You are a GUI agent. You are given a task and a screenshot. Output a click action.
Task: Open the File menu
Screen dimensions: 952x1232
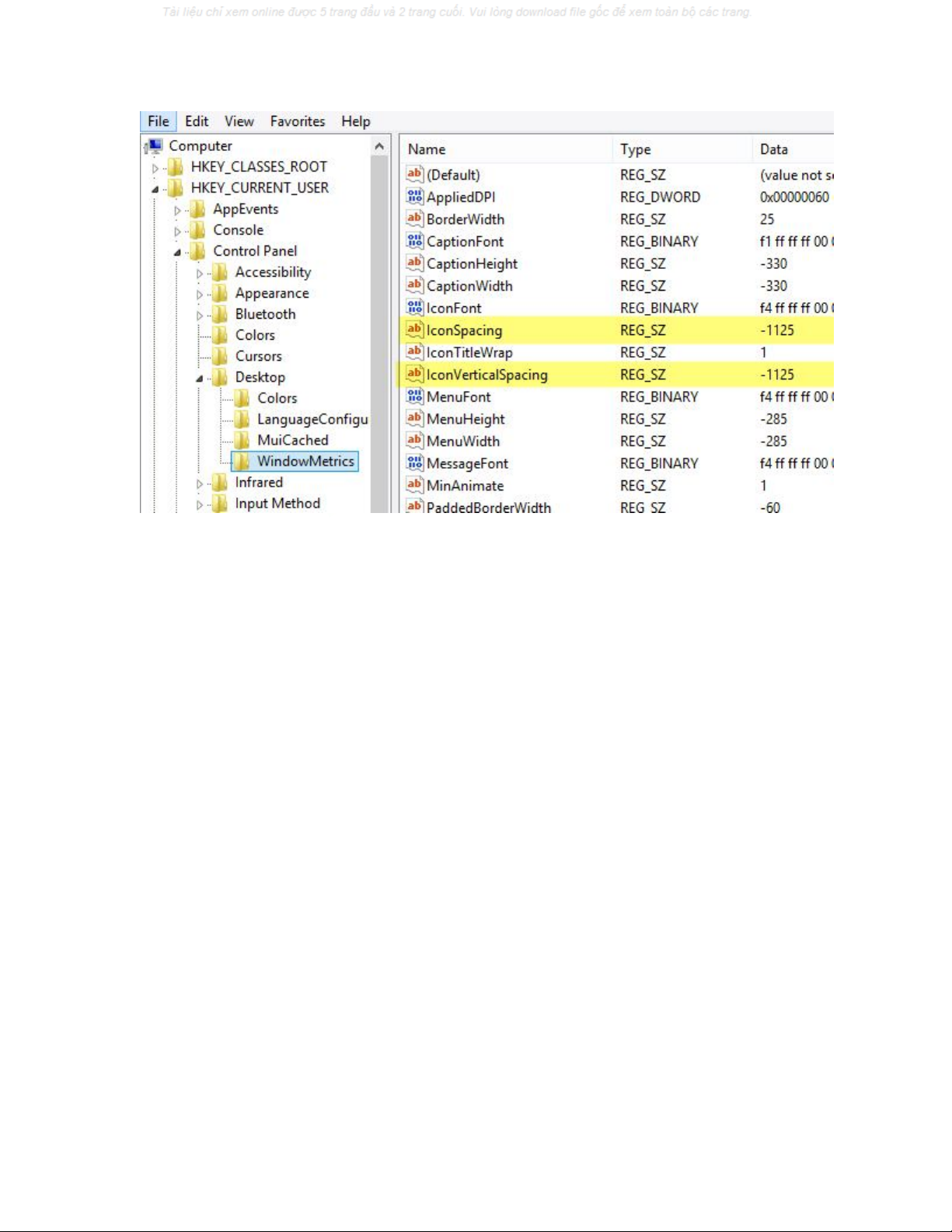[159, 121]
